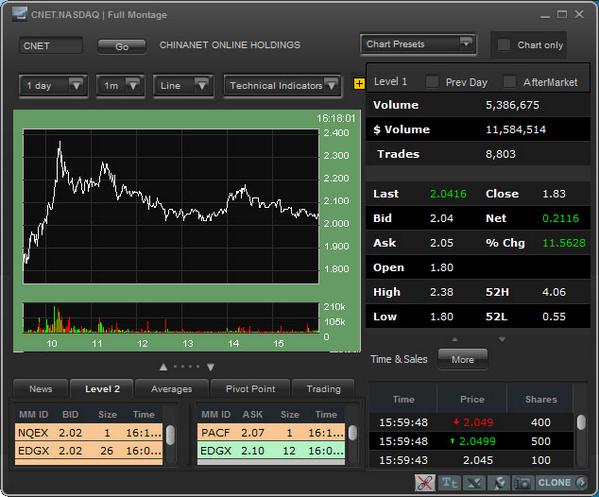This screenshot has height=497, width=599.
Task: Click the small down arrow under Level 1 quotes
Action: 502,339
